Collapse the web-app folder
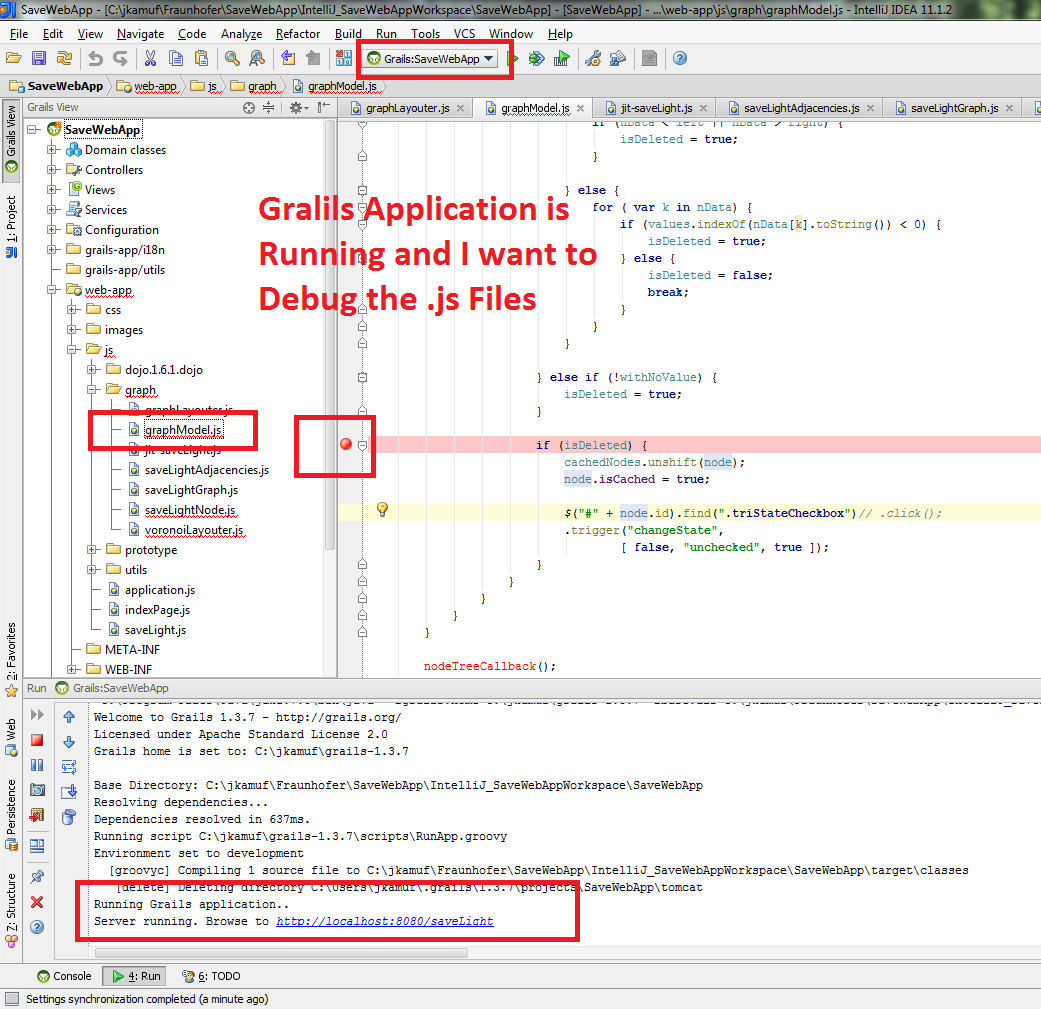Viewport: 1041px width, 1009px height. tap(52, 290)
